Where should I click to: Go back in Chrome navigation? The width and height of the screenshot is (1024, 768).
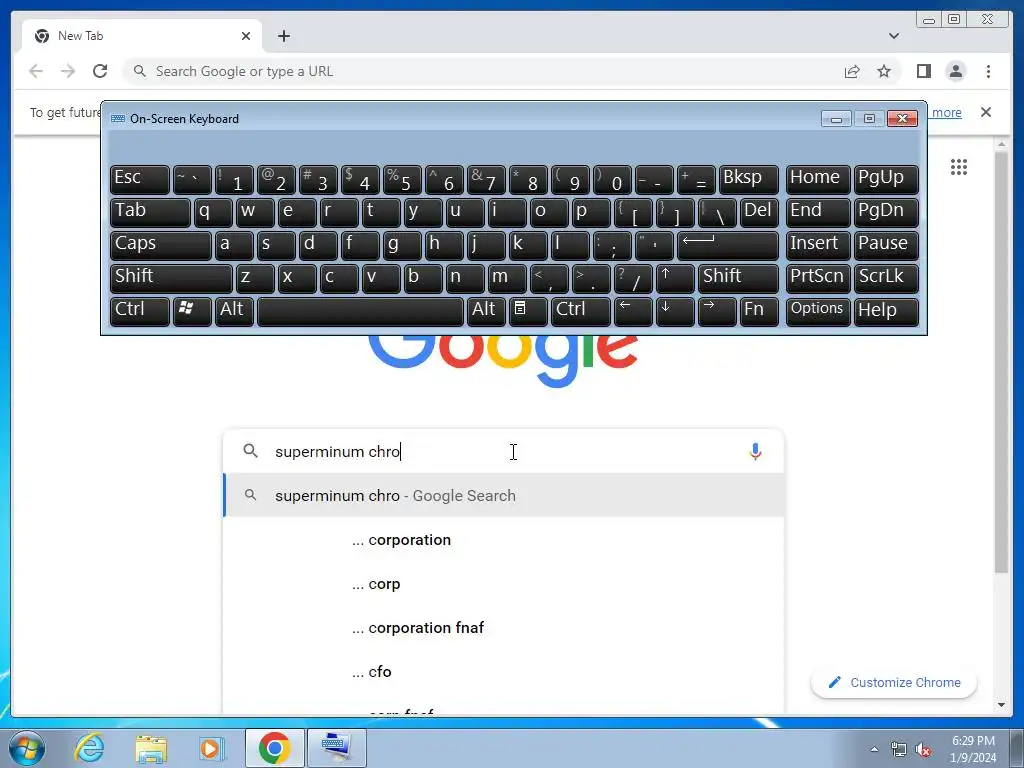36,71
